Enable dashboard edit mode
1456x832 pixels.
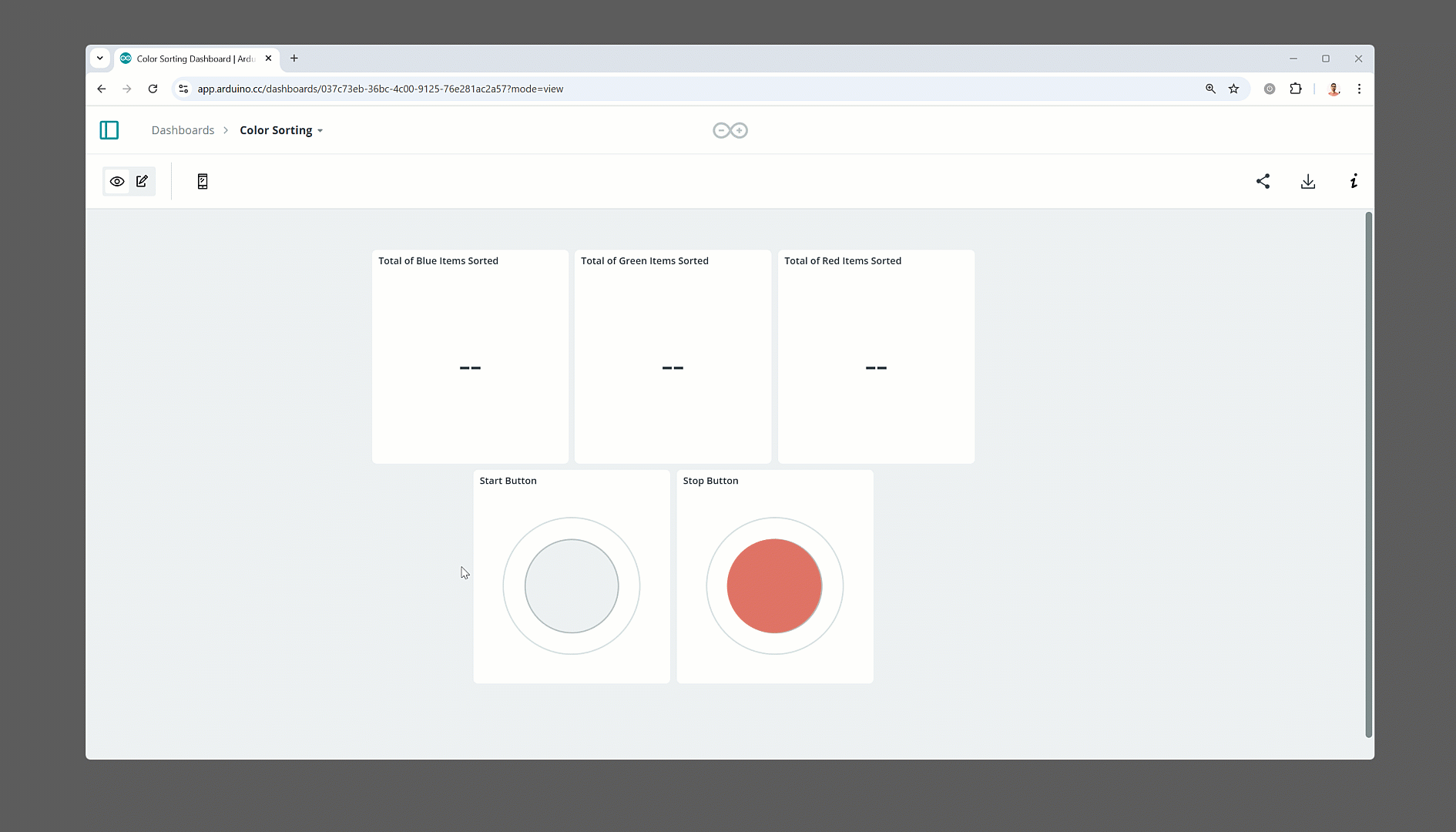coord(142,181)
